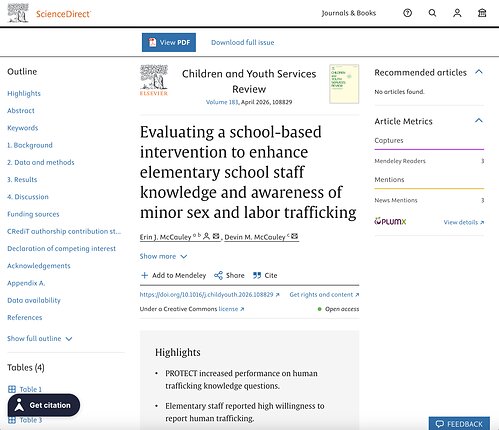Open the Volume 183 link

[x=222, y=102]
